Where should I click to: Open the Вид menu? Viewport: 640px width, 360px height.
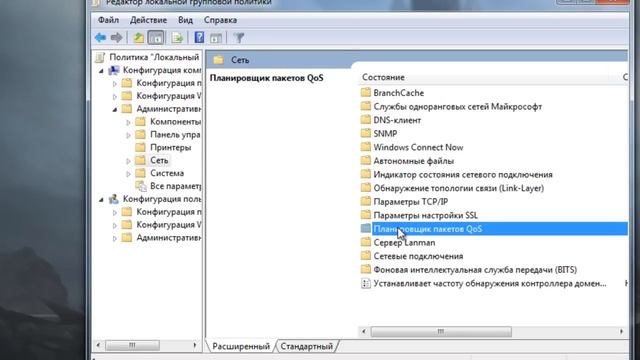(185, 20)
